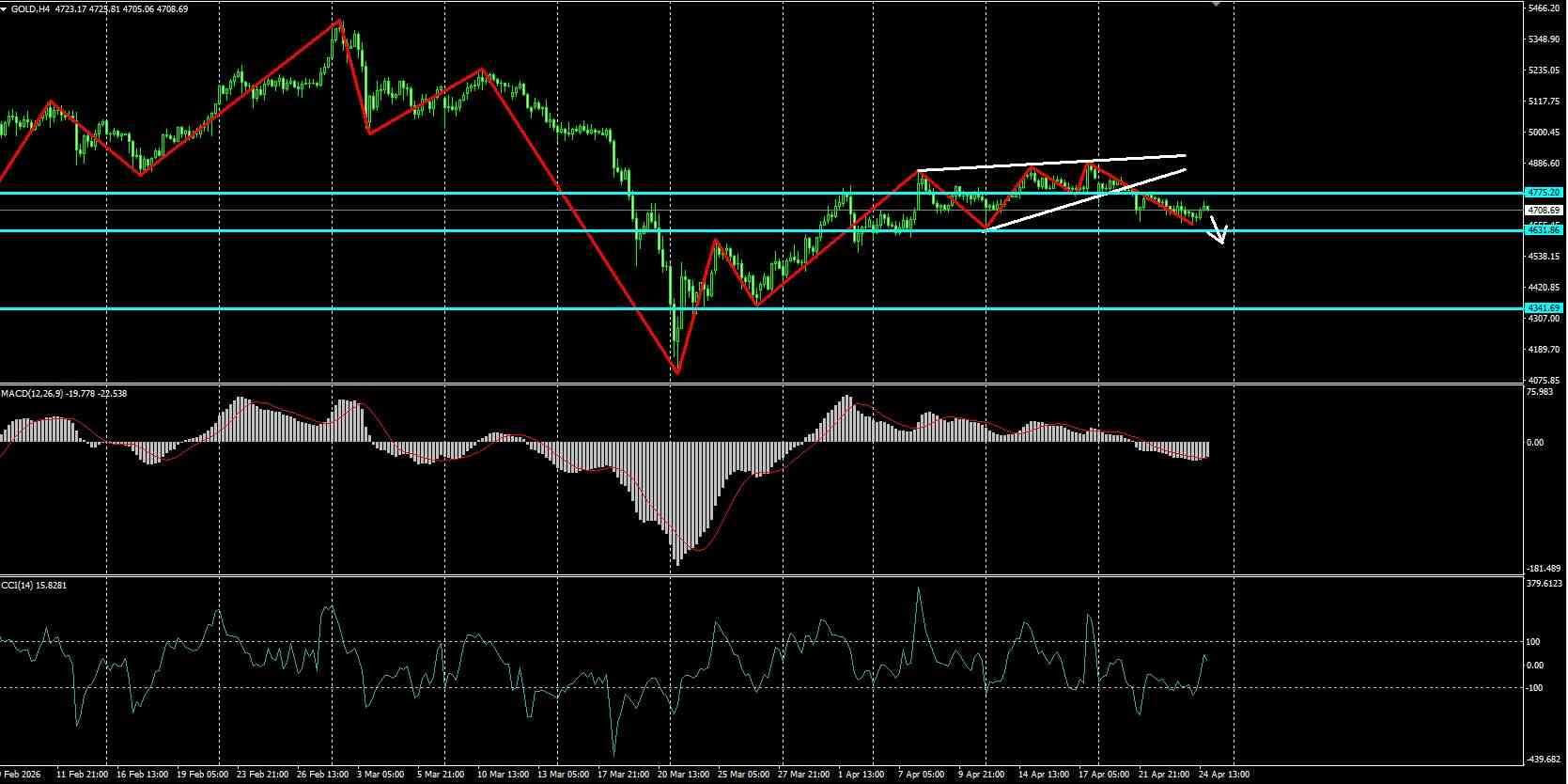Click the small arrow beside GOLD.H4 title
Viewport: 1568px width, 784px height.
(x=5, y=8)
